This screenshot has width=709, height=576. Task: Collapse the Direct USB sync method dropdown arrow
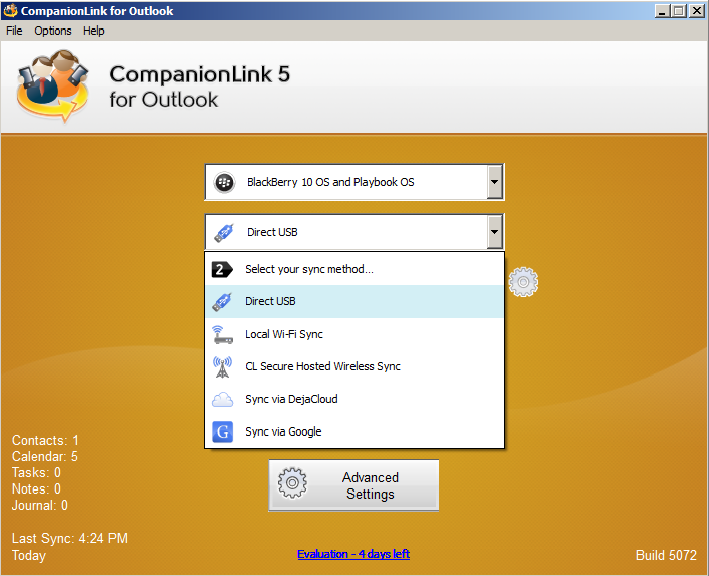[x=494, y=232]
